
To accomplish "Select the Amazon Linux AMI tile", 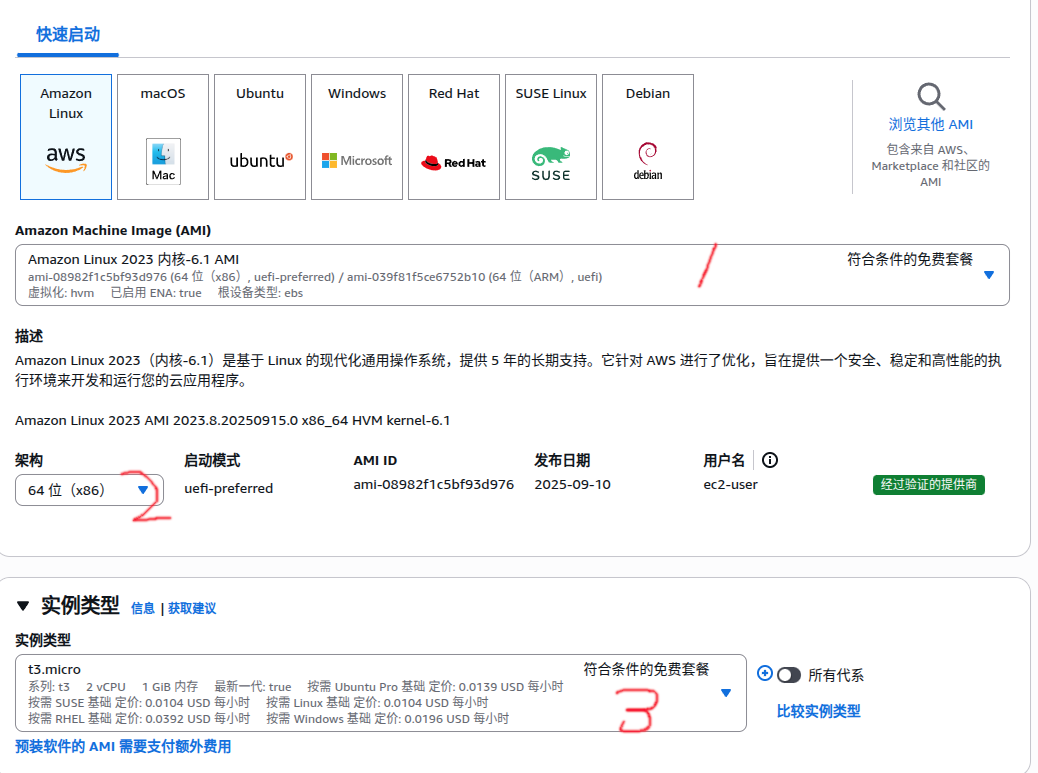I will 66,137.
